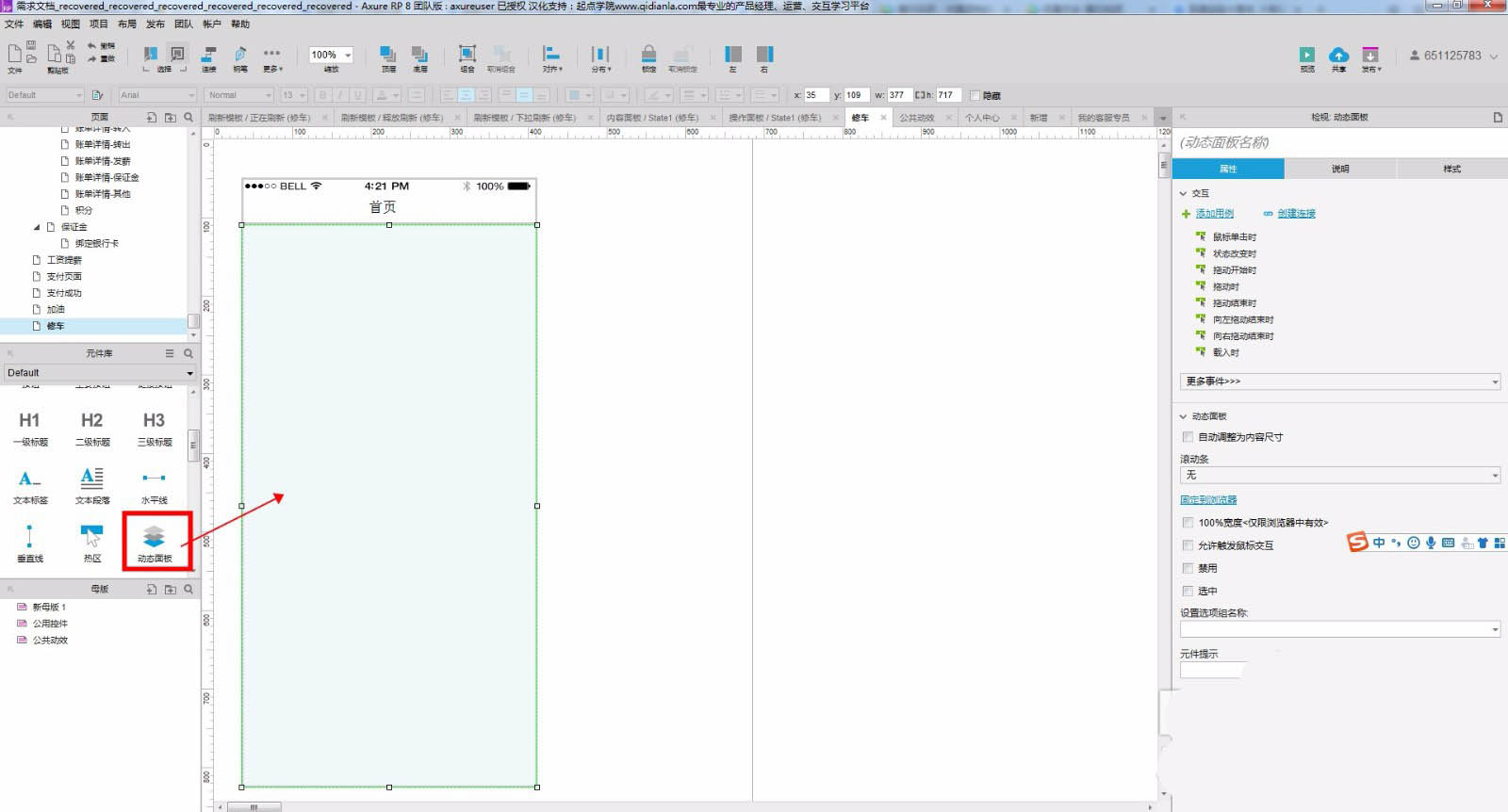Open the Default widget library dropdown
Screen dimensions: 1508x812
[x=99, y=373]
